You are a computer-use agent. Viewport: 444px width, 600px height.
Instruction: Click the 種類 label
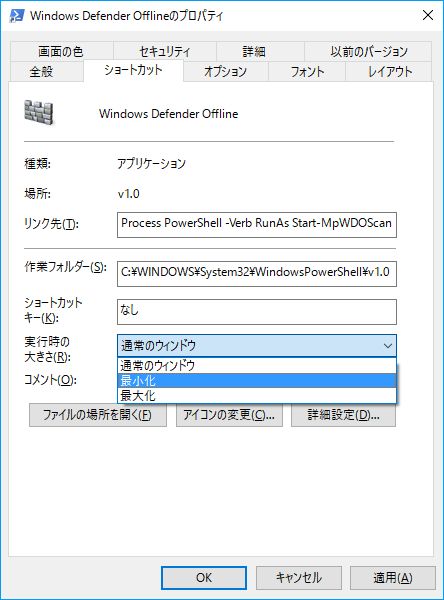click(37, 164)
